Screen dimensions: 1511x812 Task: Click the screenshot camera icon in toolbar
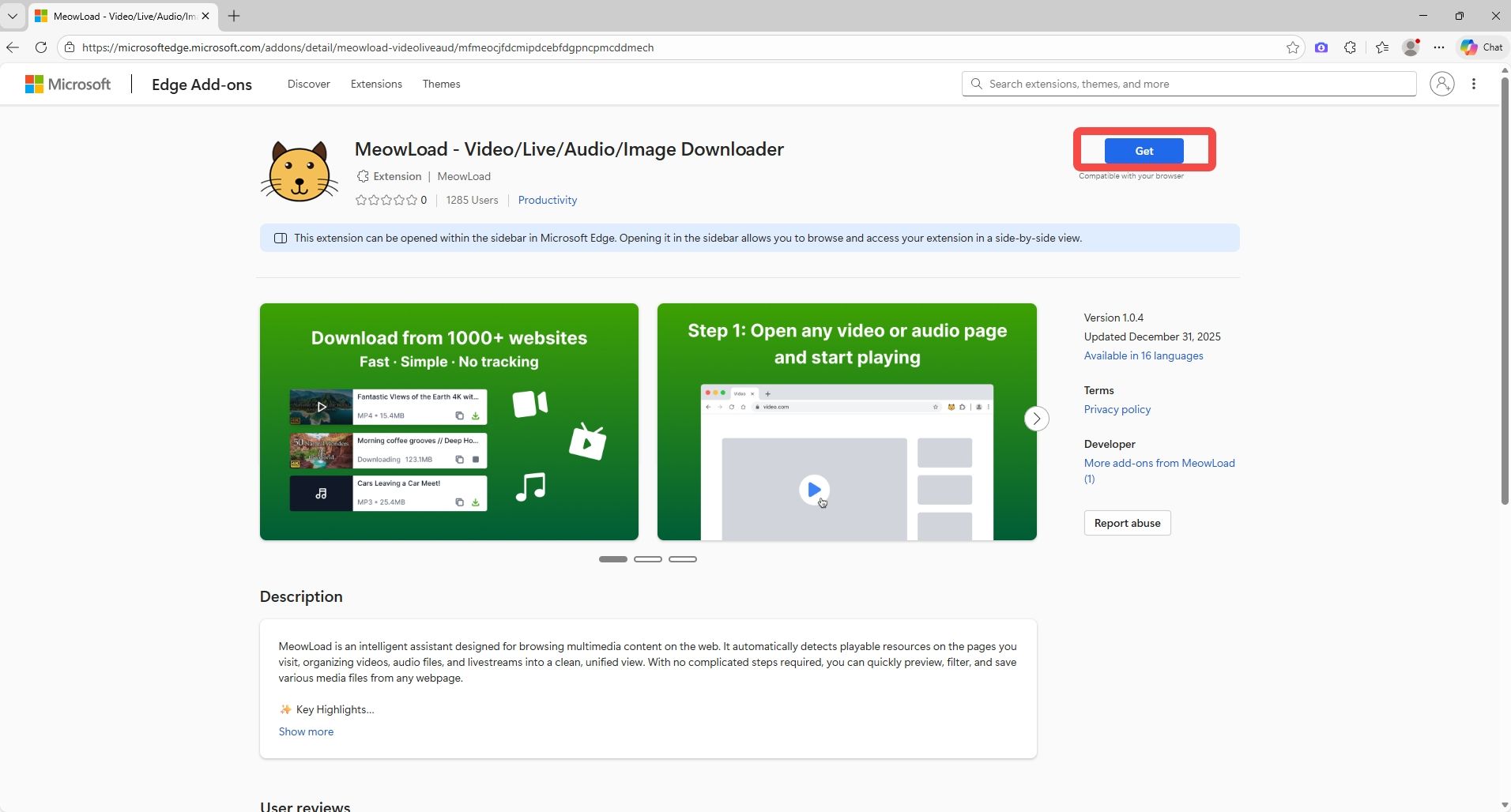[1321, 47]
